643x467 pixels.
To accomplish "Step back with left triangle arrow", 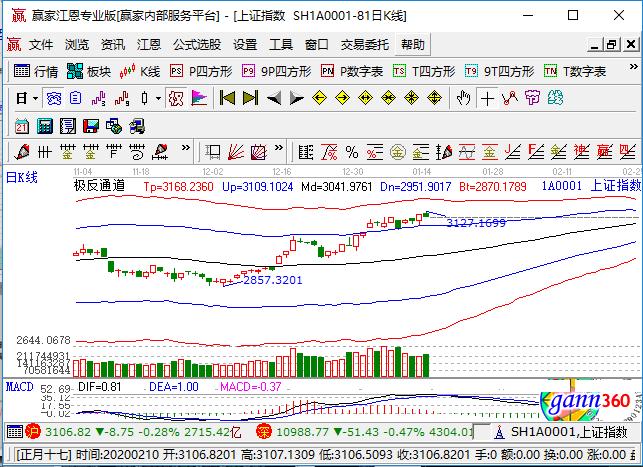I will point(274,98).
